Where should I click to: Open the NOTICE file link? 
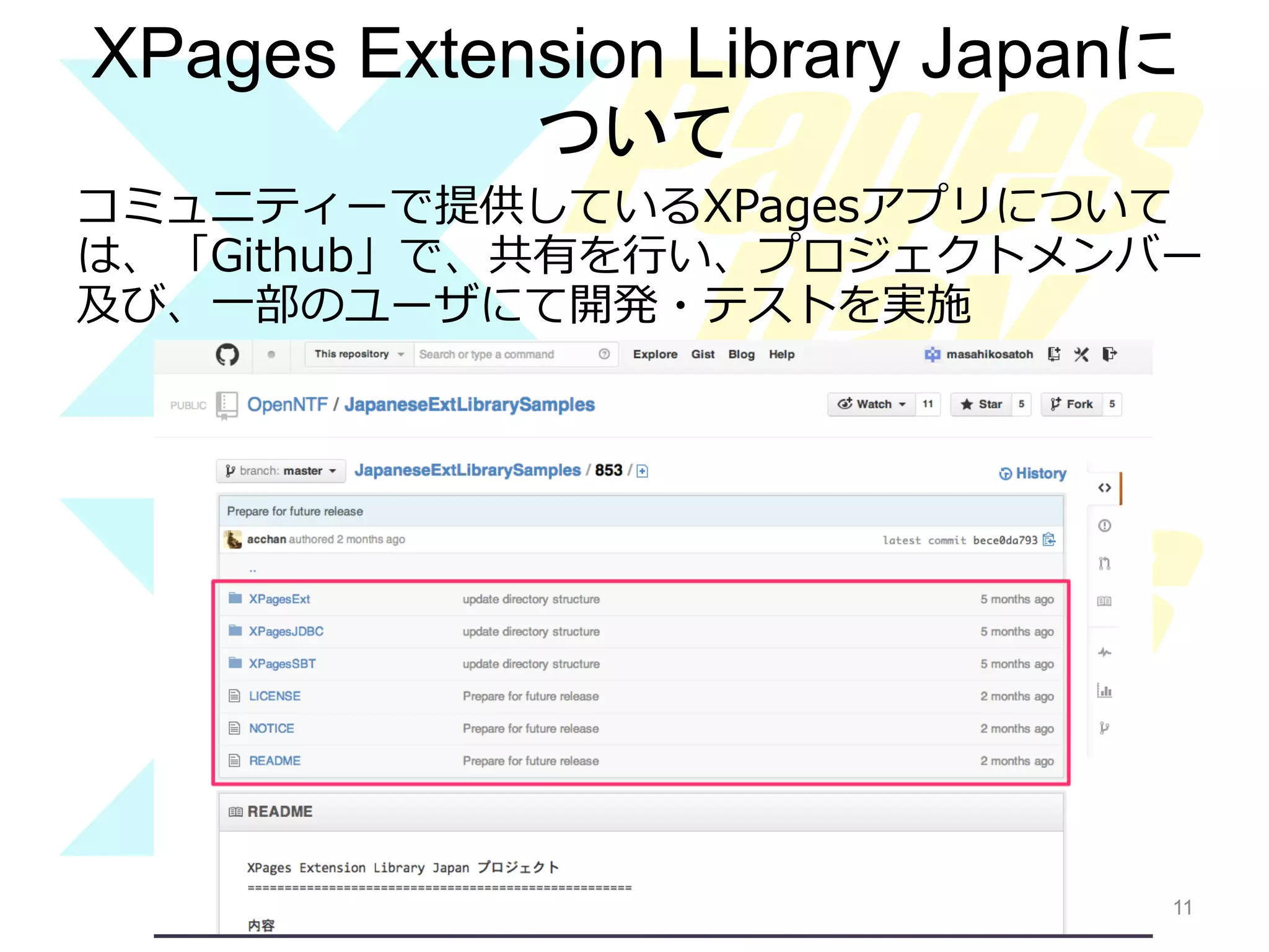(271, 728)
